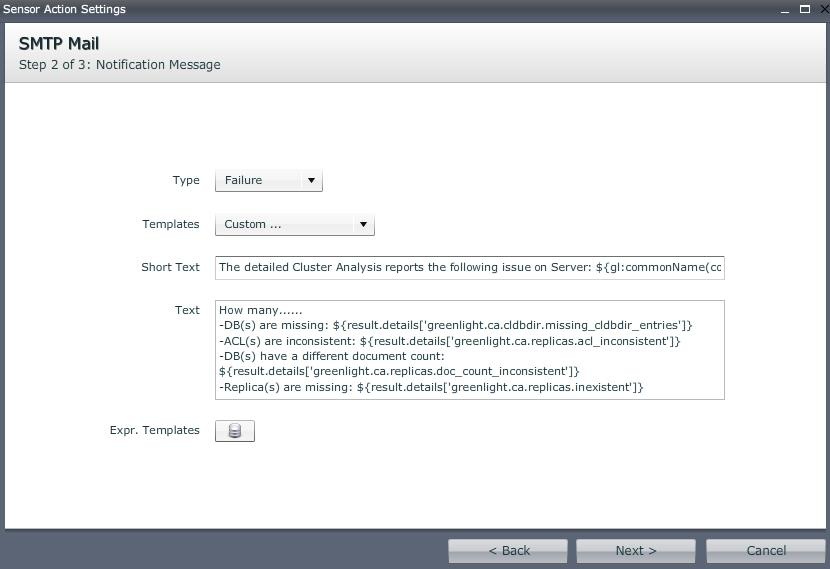Click the SMTP Mail heading
Viewport: 830px width, 569px height.
click(59, 44)
